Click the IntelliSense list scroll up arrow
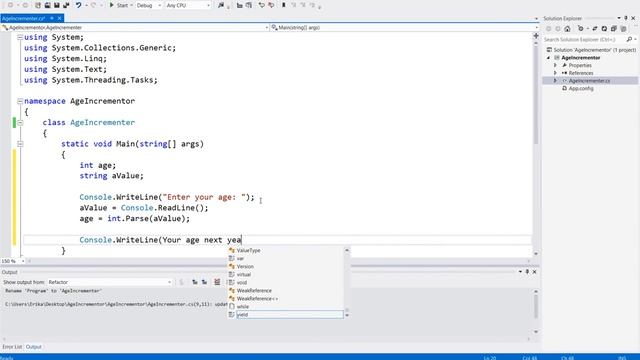Image resolution: width=640 pixels, height=360 pixels. 347,250
